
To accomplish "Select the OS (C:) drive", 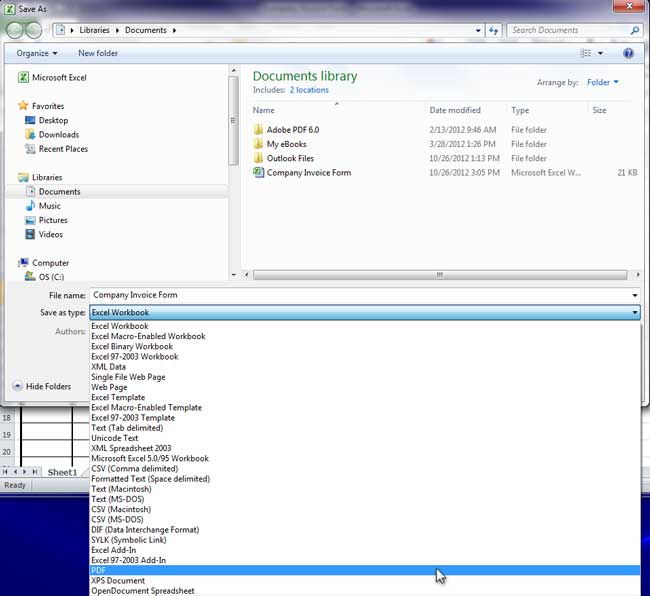I will 45,276.
